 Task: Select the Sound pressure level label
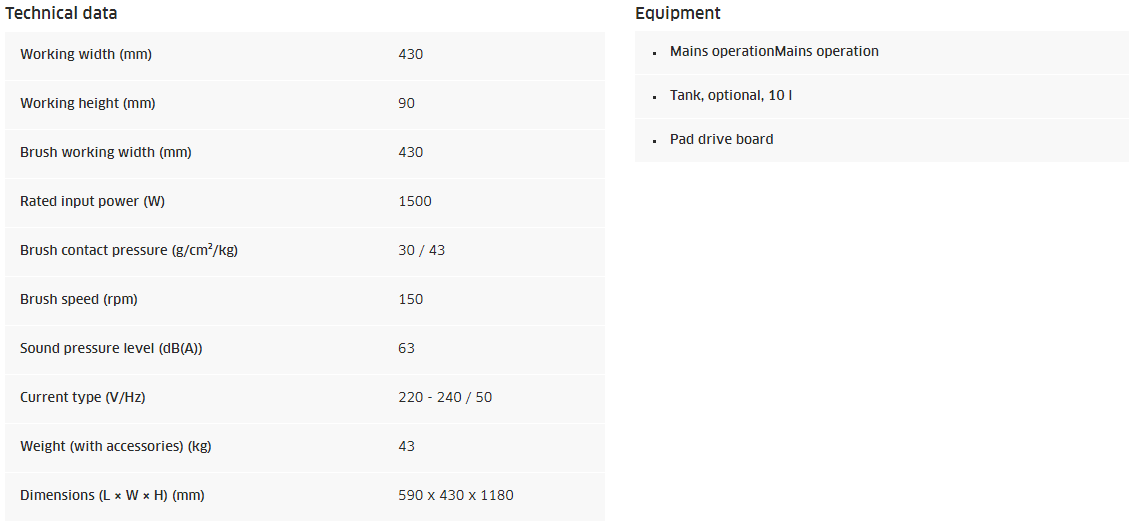118,348
